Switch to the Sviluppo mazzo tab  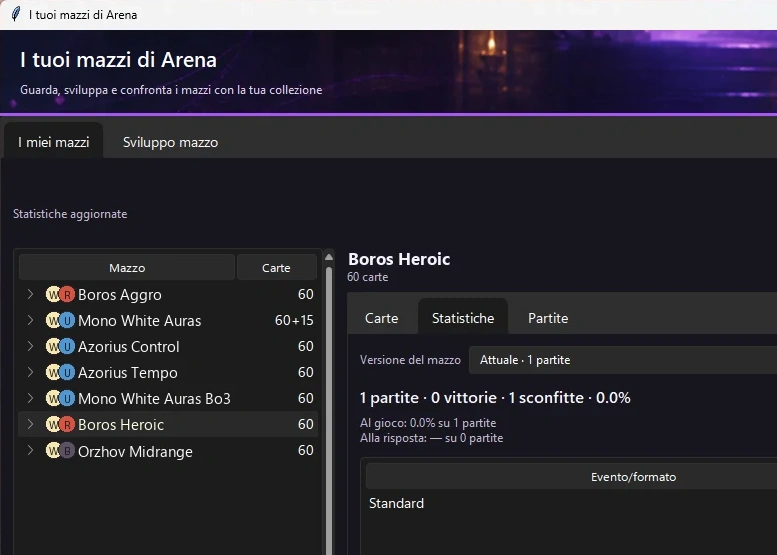(x=170, y=142)
